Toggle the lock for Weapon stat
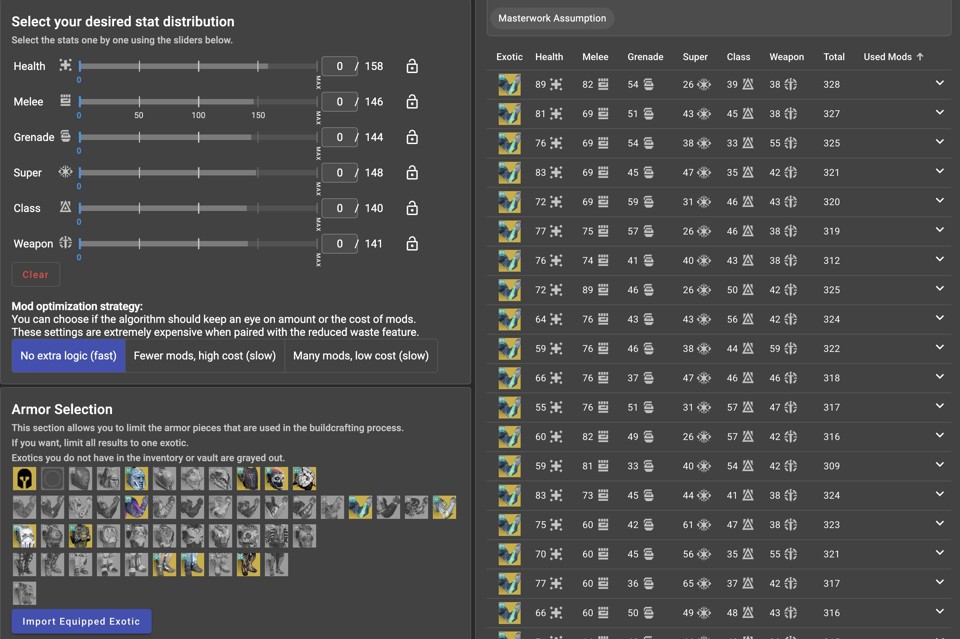 (x=412, y=243)
